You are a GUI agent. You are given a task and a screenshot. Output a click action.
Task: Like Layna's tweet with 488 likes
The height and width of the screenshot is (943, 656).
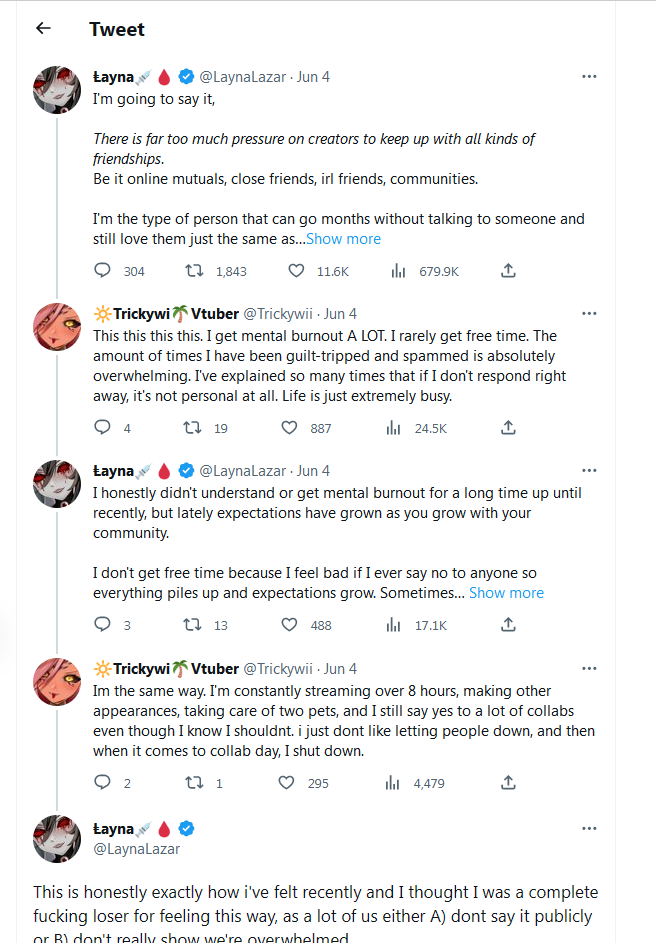pos(290,625)
